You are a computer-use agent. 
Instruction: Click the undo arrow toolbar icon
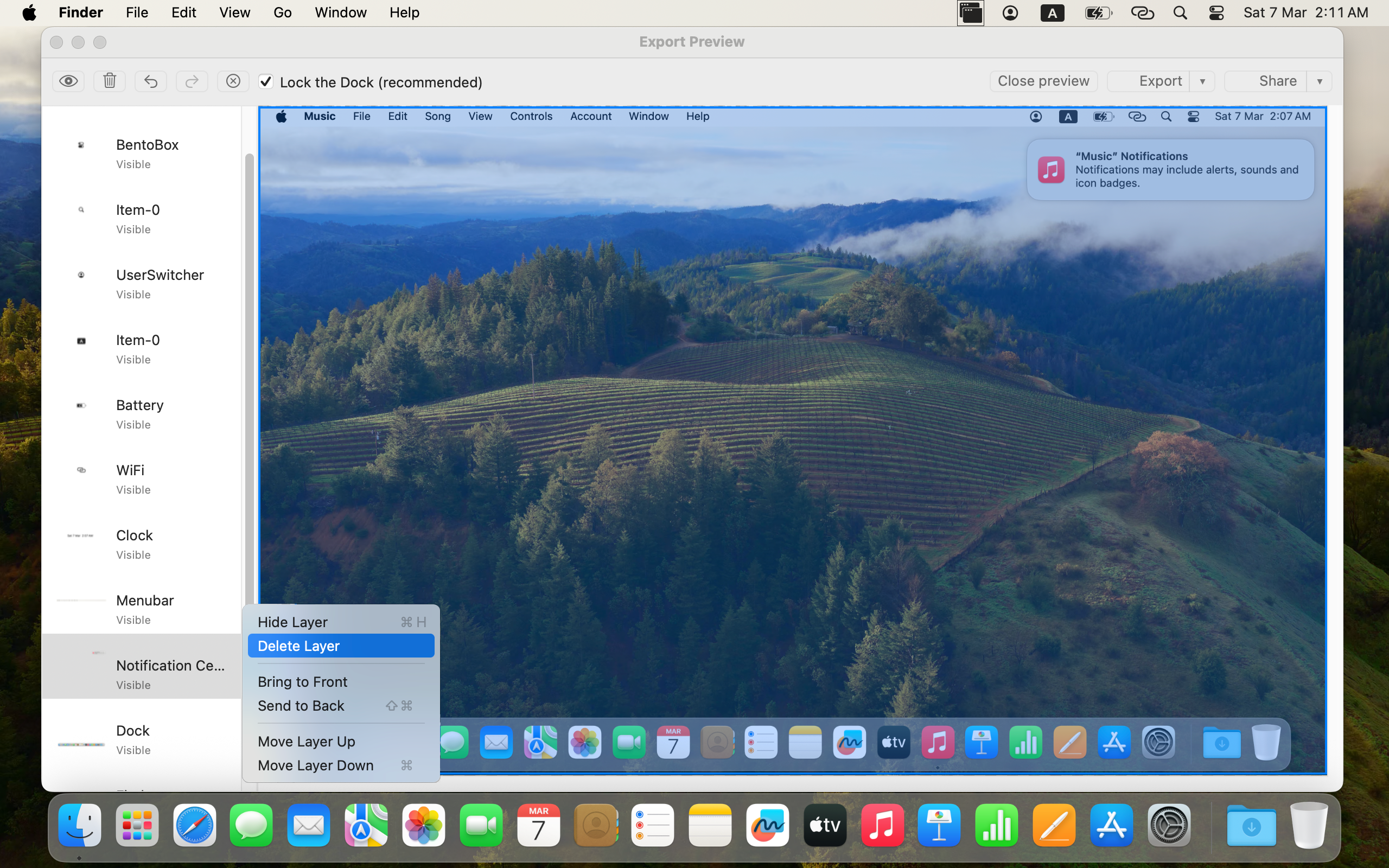(150, 81)
